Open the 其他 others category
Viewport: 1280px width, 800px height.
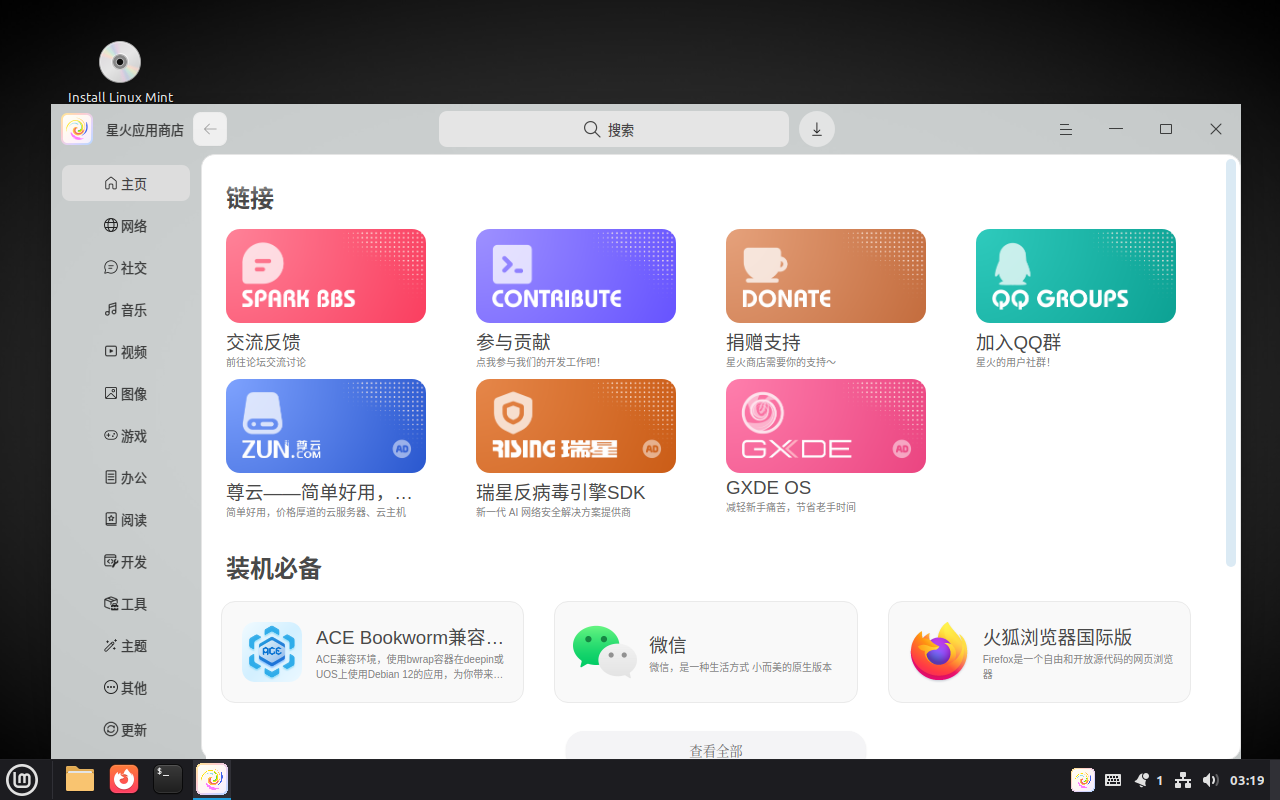pos(126,688)
